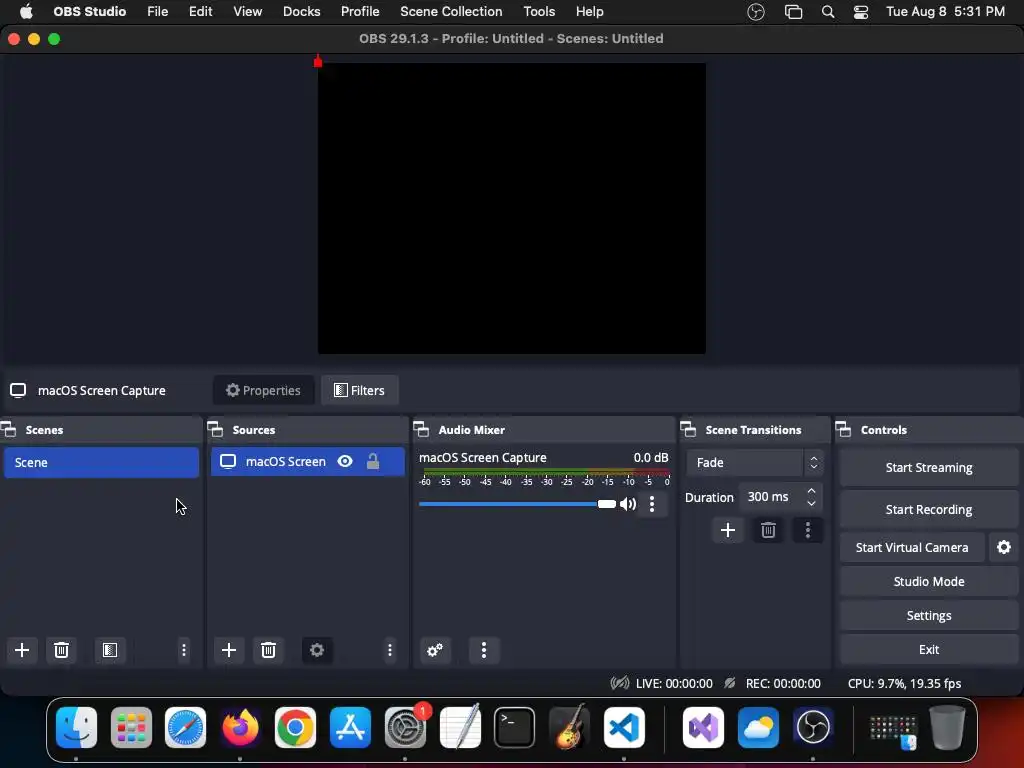Open Safari from the Dock
The image size is (1024, 768).
185,727
